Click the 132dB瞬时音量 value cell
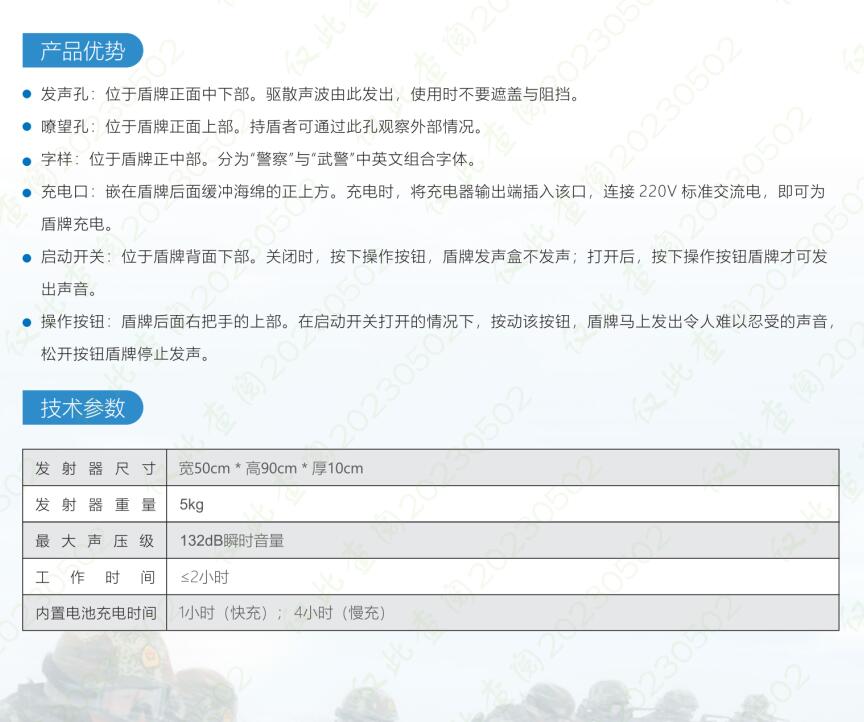 (x=232, y=541)
